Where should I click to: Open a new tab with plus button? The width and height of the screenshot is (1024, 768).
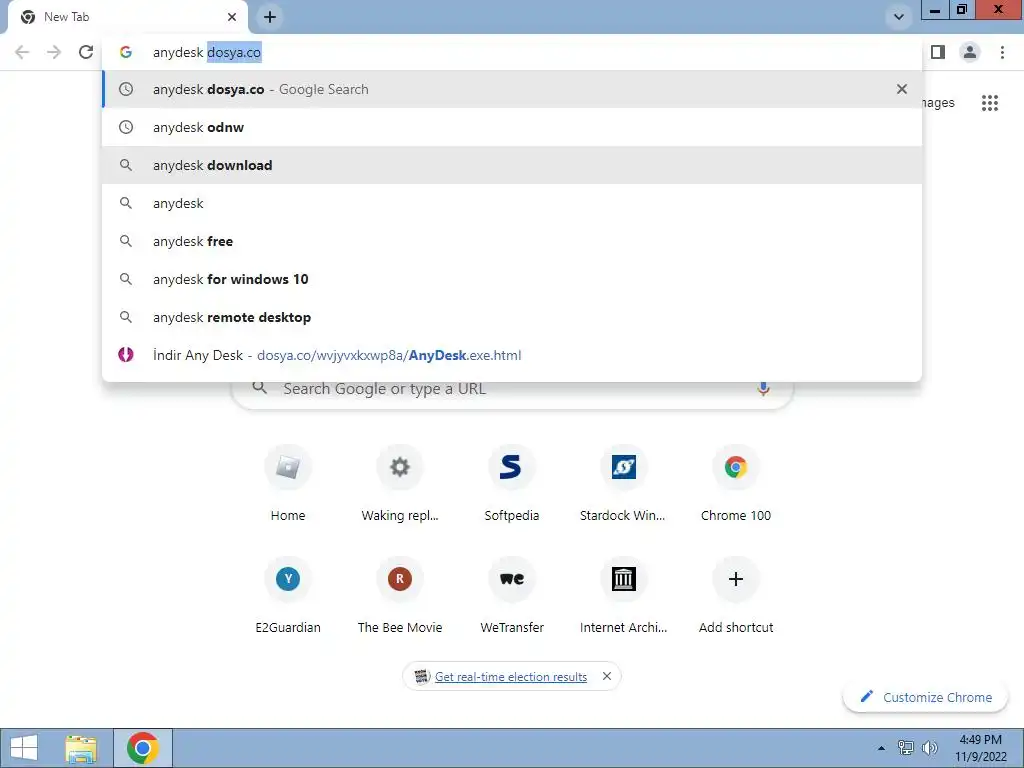click(270, 17)
